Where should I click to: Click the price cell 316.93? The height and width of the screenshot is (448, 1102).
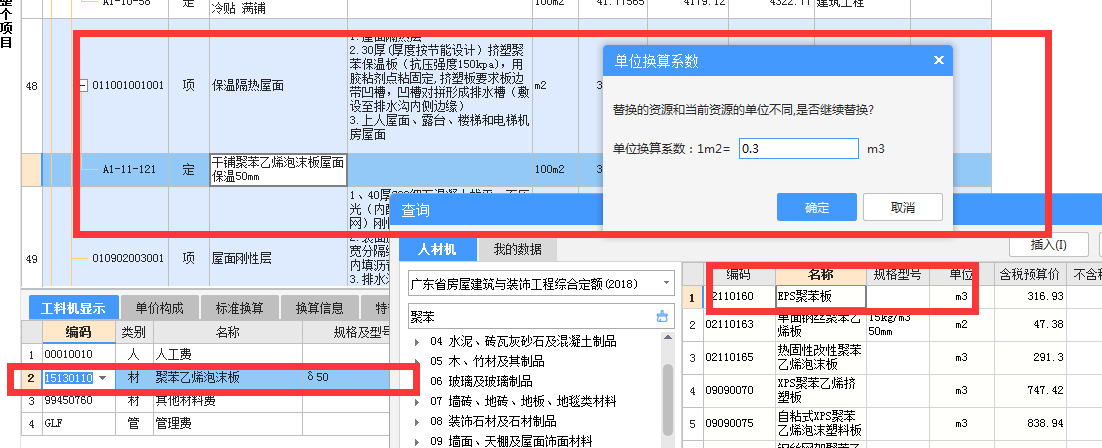1030,297
